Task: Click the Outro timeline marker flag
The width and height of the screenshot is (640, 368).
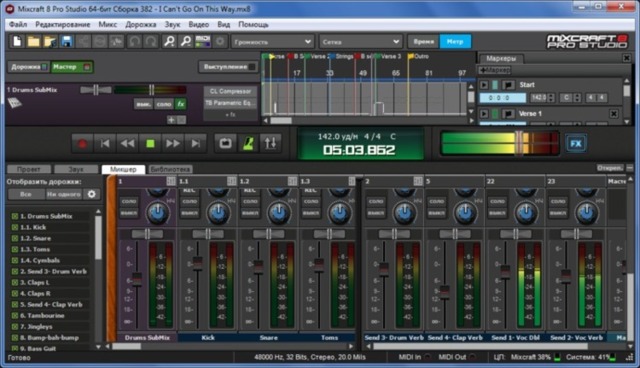Action: (x=411, y=56)
